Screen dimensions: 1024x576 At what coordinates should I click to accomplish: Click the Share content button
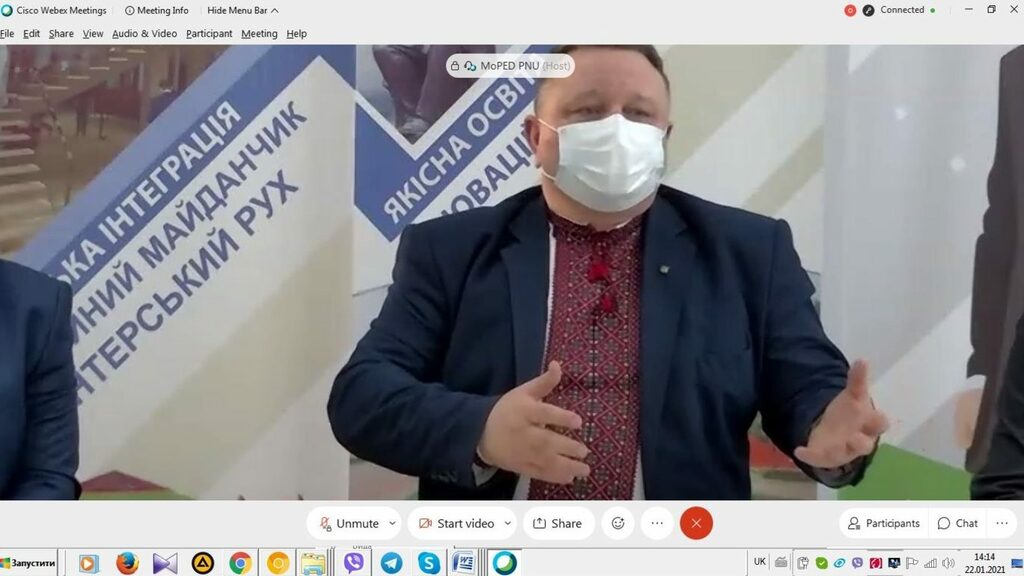pyautogui.click(x=557, y=523)
